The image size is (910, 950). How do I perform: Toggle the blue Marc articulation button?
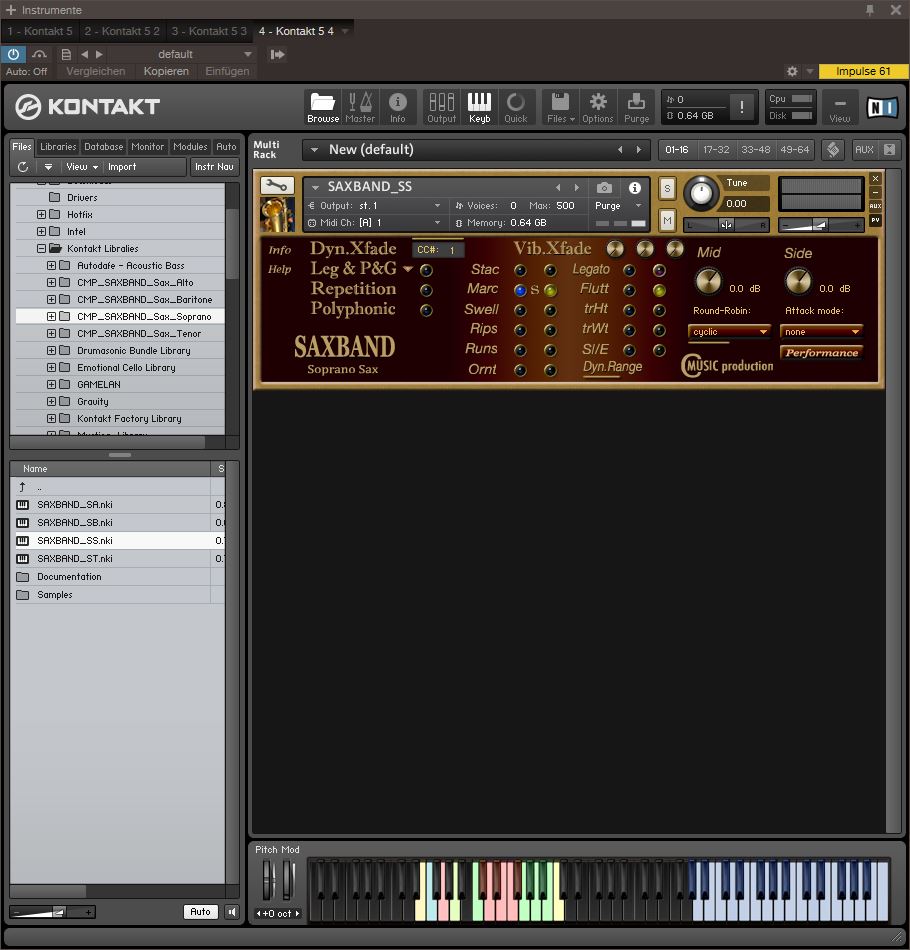(520, 290)
